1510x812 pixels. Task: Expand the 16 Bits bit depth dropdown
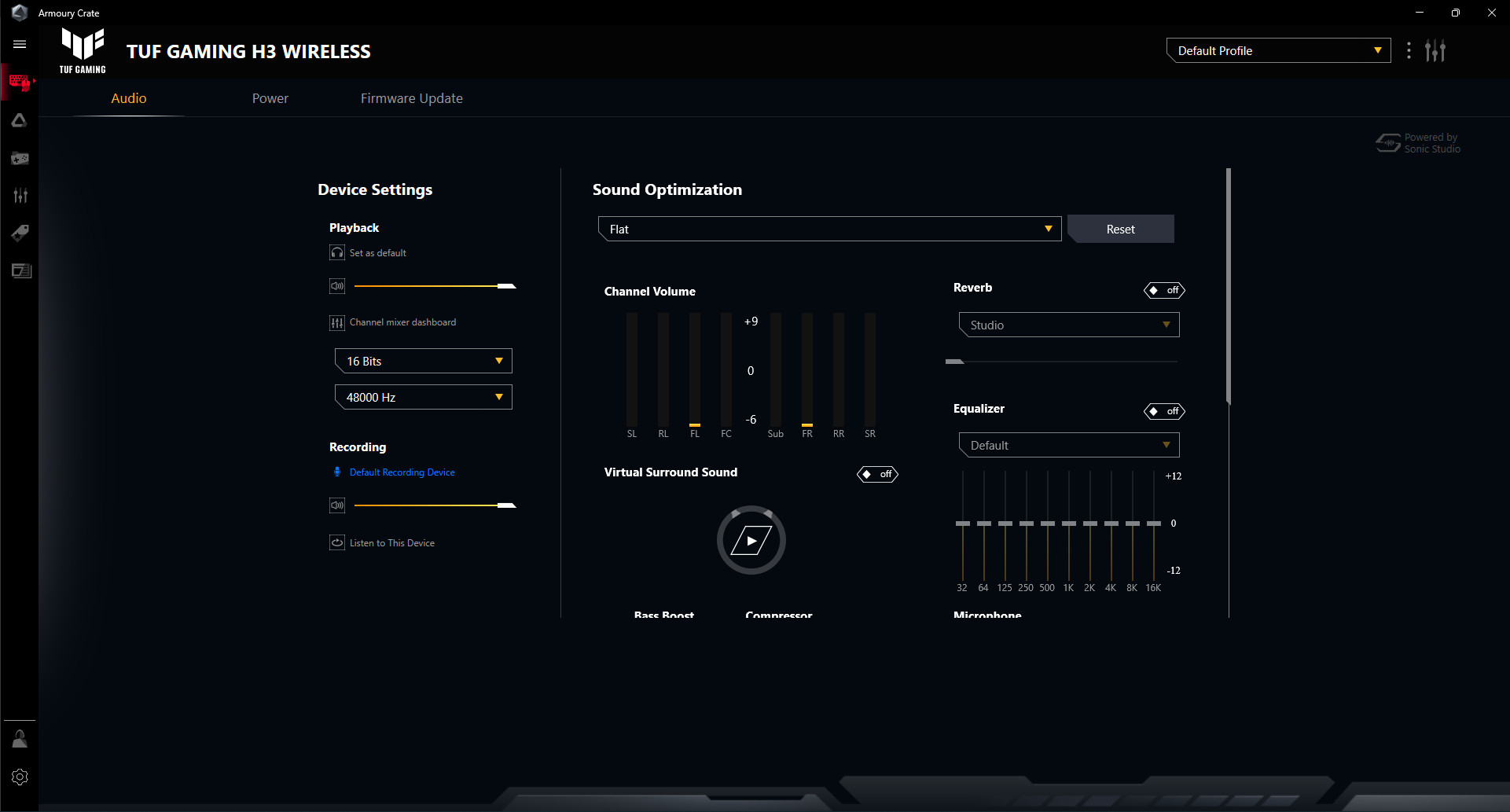click(423, 361)
